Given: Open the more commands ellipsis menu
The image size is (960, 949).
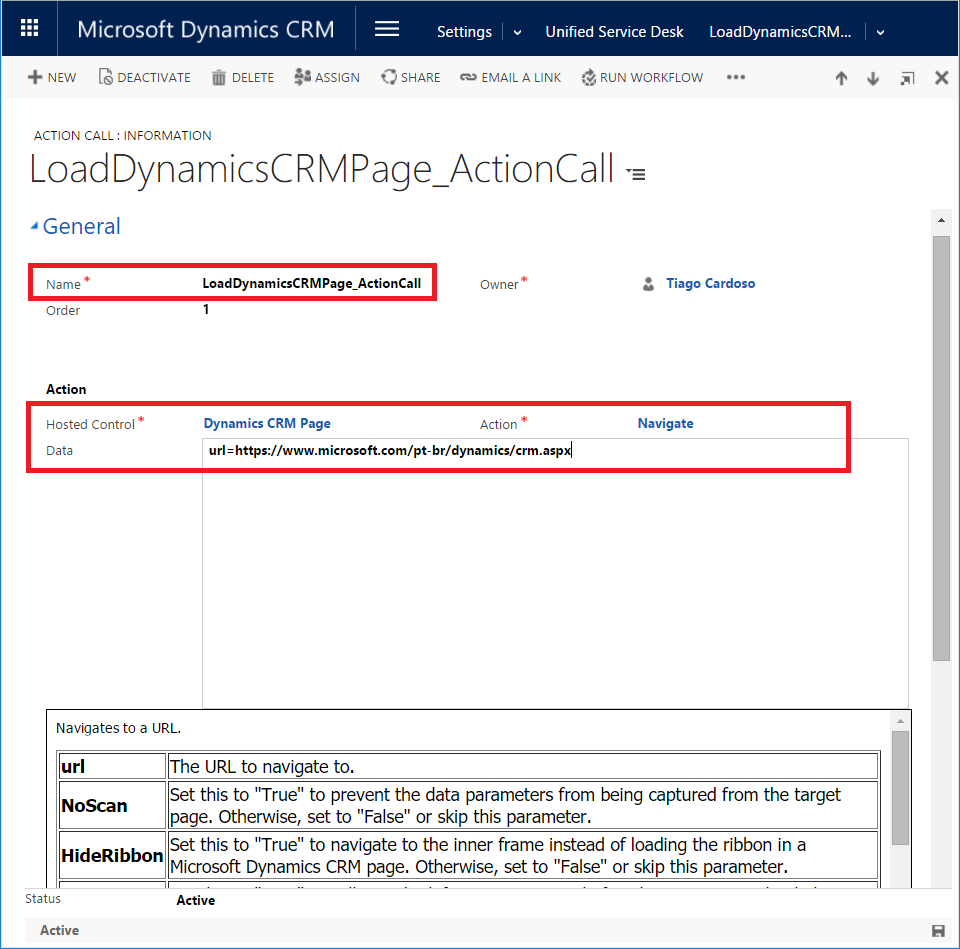Looking at the screenshot, I should tap(736, 77).
